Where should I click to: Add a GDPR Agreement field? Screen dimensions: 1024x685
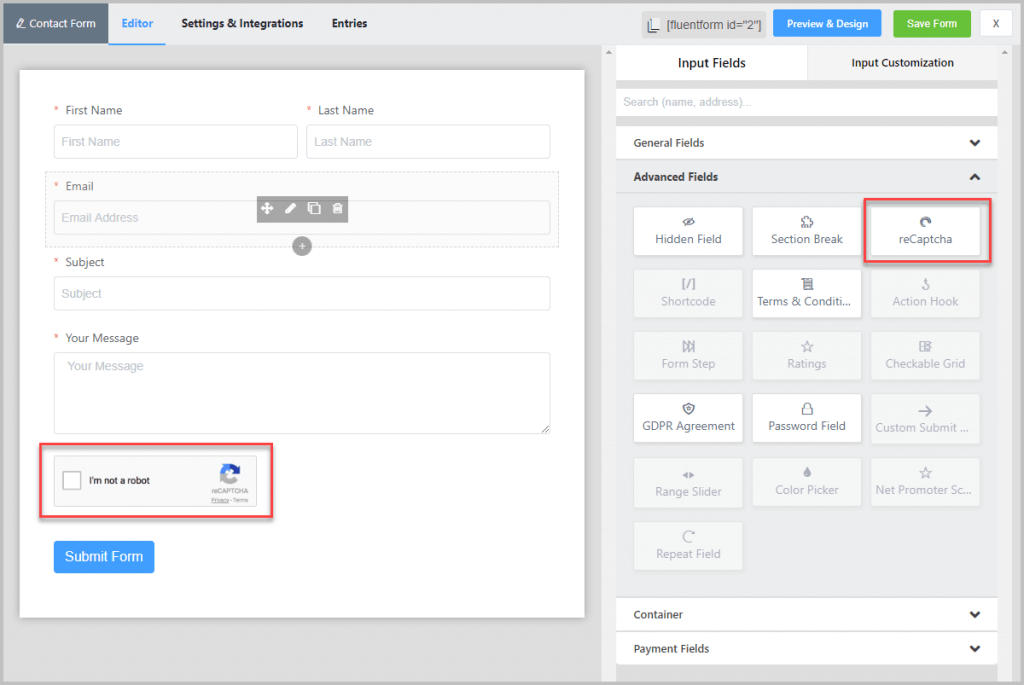(x=688, y=418)
